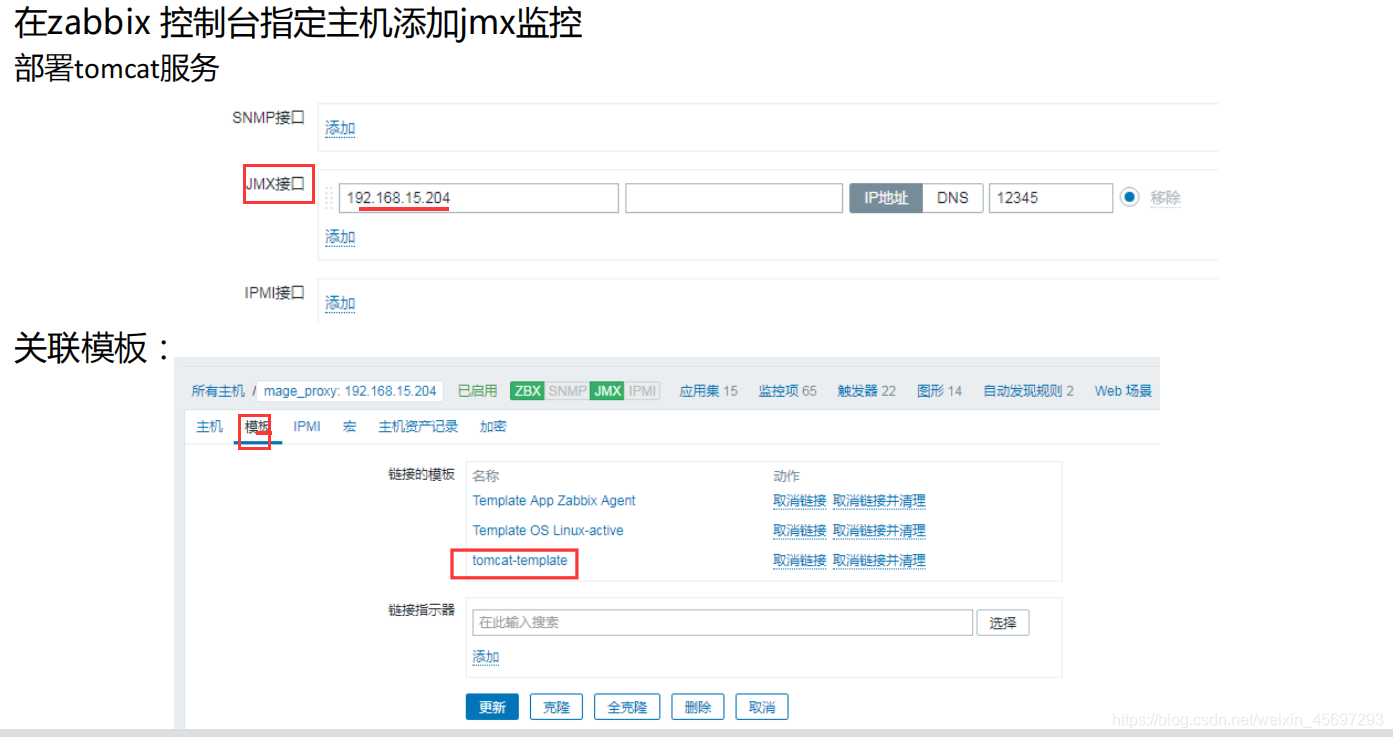Screen dimensions: 1393x738
Task: Click the empty JMX DNS name field
Action: 734,198
